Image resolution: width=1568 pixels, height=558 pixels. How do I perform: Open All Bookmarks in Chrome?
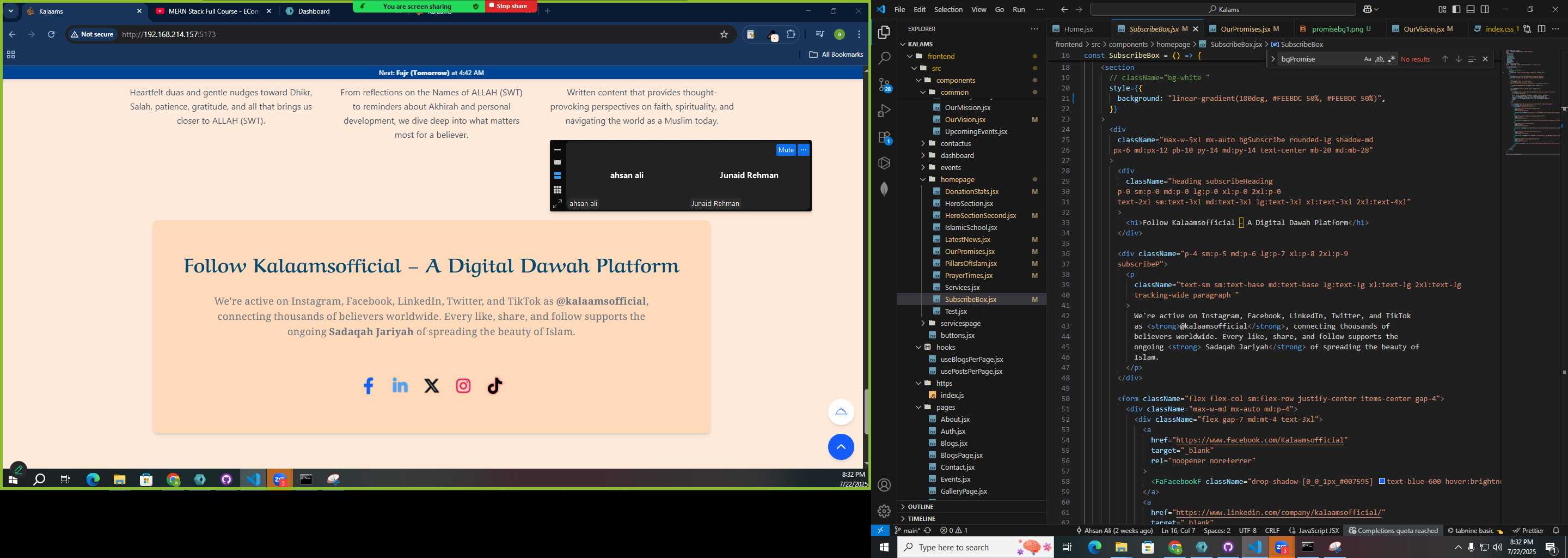pyautogui.click(x=836, y=54)
